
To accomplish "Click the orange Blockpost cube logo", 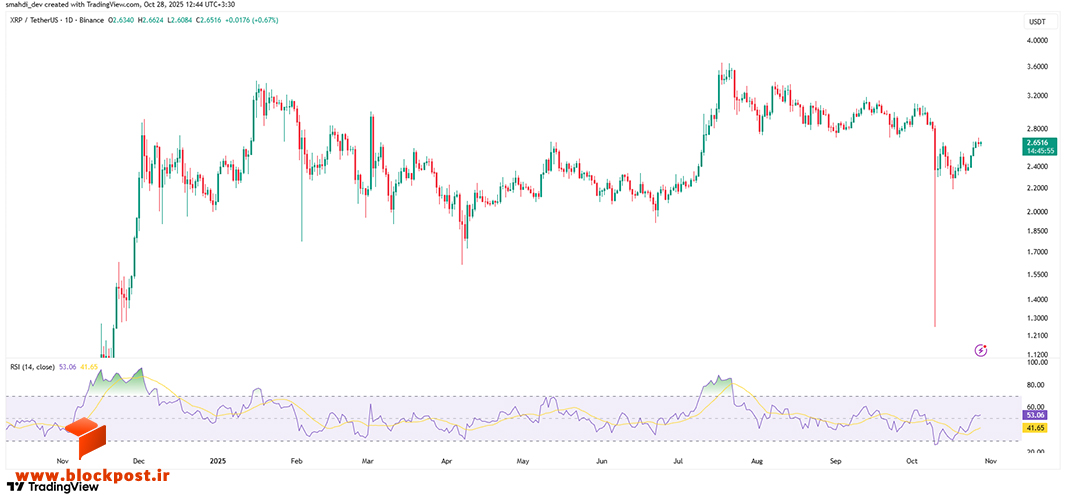I will click(86, 439).
